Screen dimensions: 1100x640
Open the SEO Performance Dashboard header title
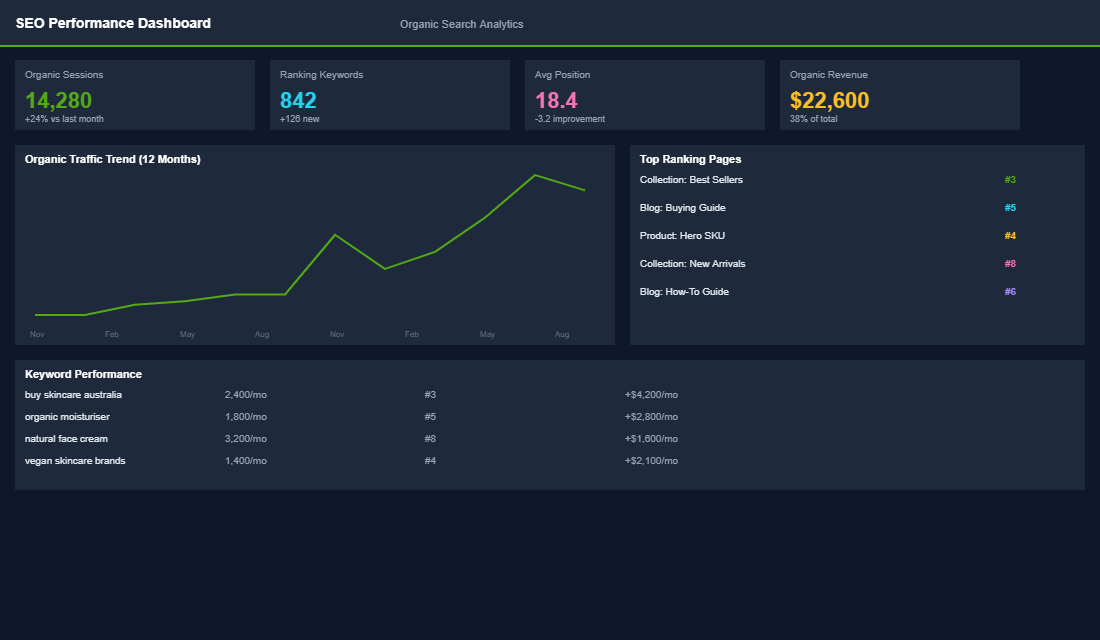pyautogui.click(x=111, y=22)
